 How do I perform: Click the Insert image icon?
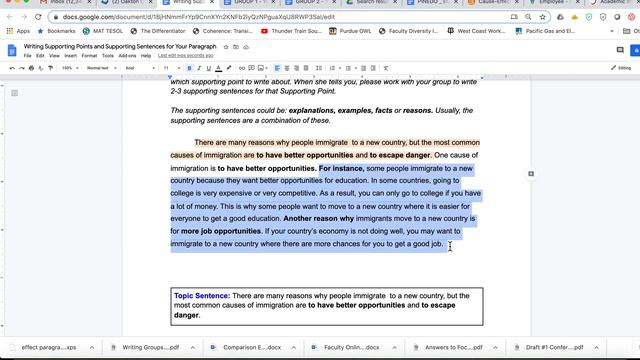pos(261,68)
